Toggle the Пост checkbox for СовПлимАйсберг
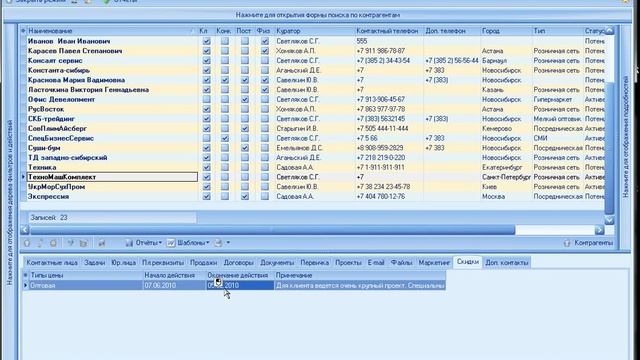Image resolution: width=640 pixels, height=360 pixels. [244, 129]
